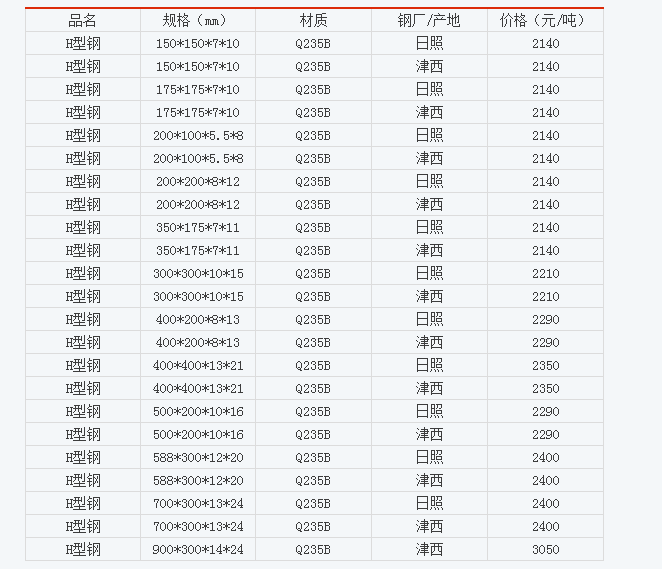This screenshot has height=569, width=662.
Task: Click price 2140 in the 350*175*7*11 津西 row
Action: point(545,250)
